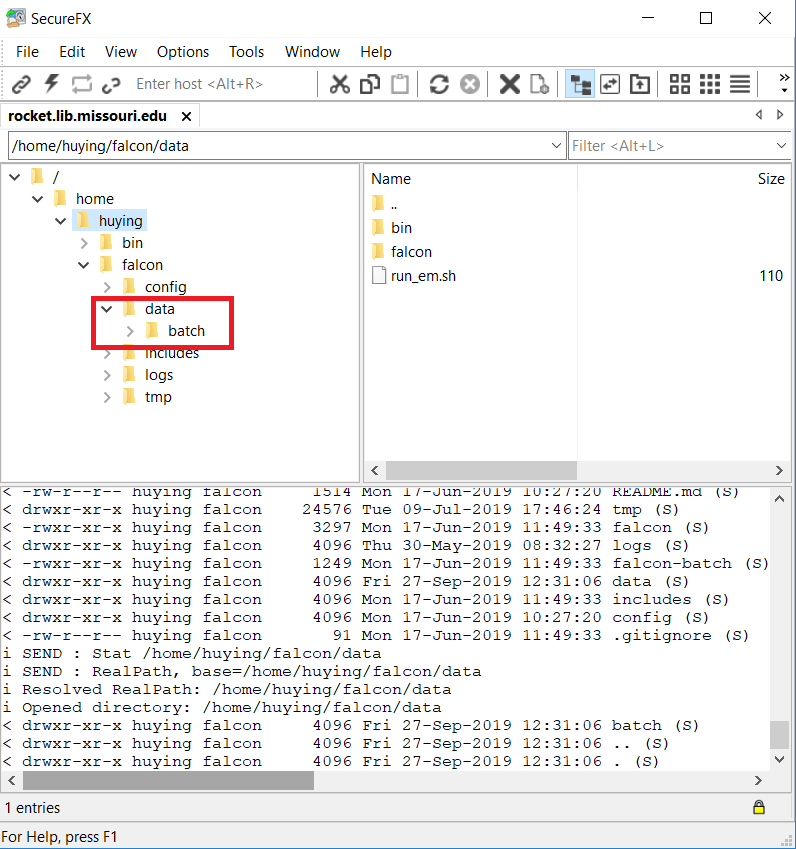Click the Cut scissors icon
This screenshot has height=849, width=796.
pyautogui.click(x=340, y=84)
